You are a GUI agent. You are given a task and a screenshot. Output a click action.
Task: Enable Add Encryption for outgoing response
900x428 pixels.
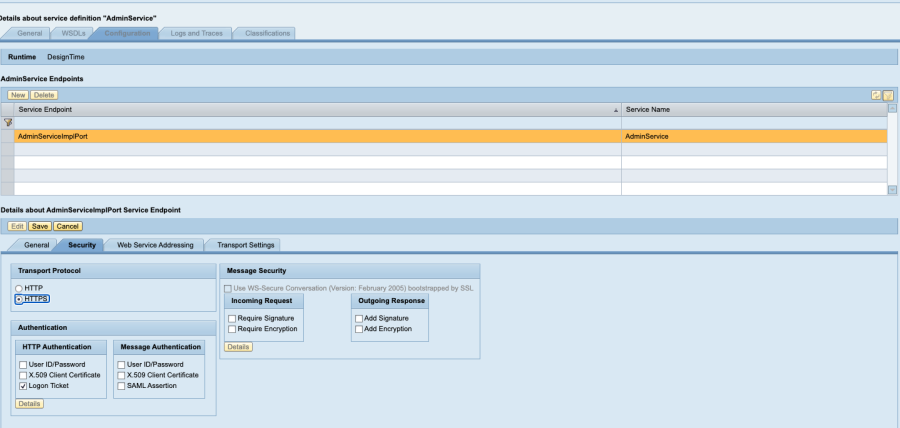358,328
